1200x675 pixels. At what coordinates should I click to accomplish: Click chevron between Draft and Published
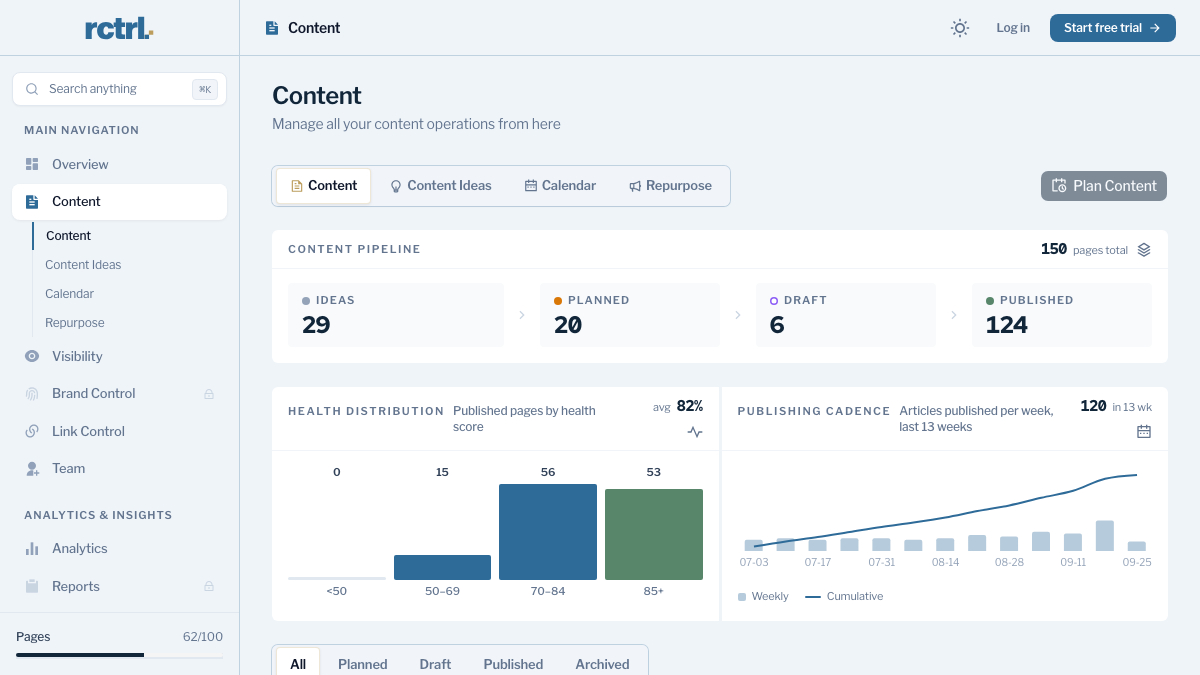954,315
